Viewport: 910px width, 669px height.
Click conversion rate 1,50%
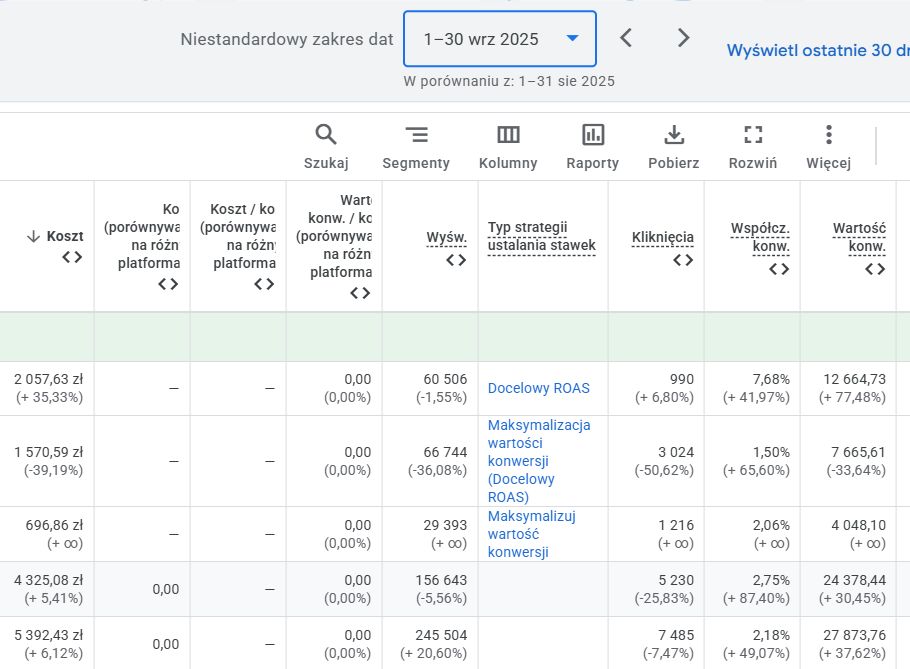(771, 453)
